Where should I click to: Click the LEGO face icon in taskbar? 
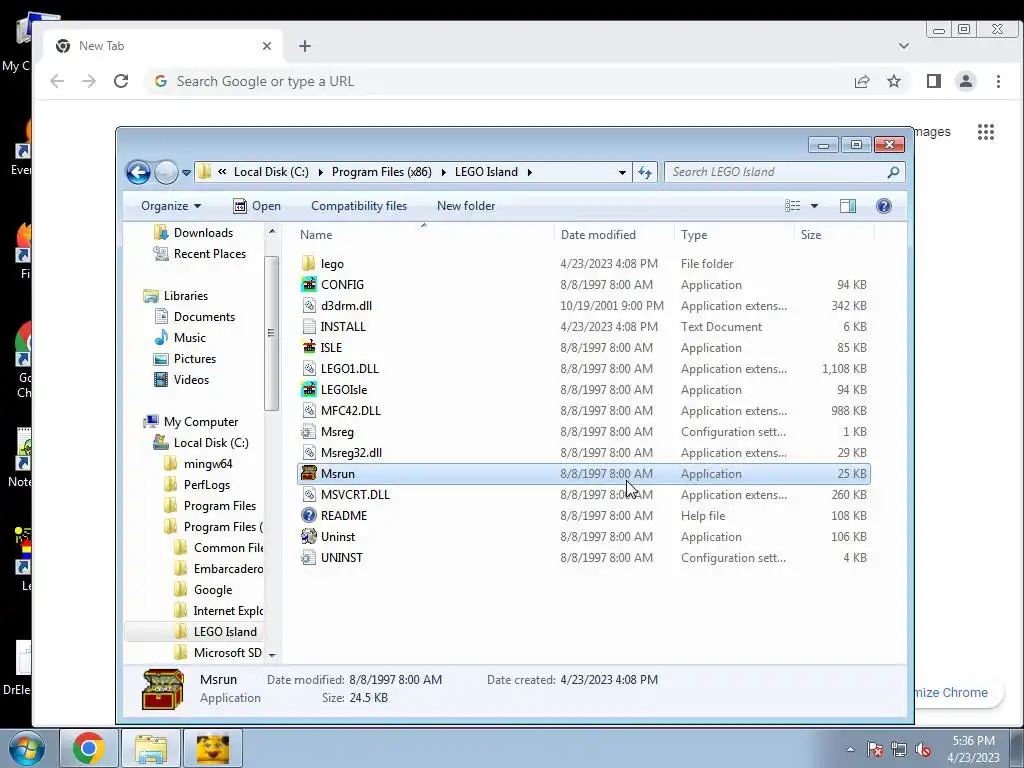212,748
